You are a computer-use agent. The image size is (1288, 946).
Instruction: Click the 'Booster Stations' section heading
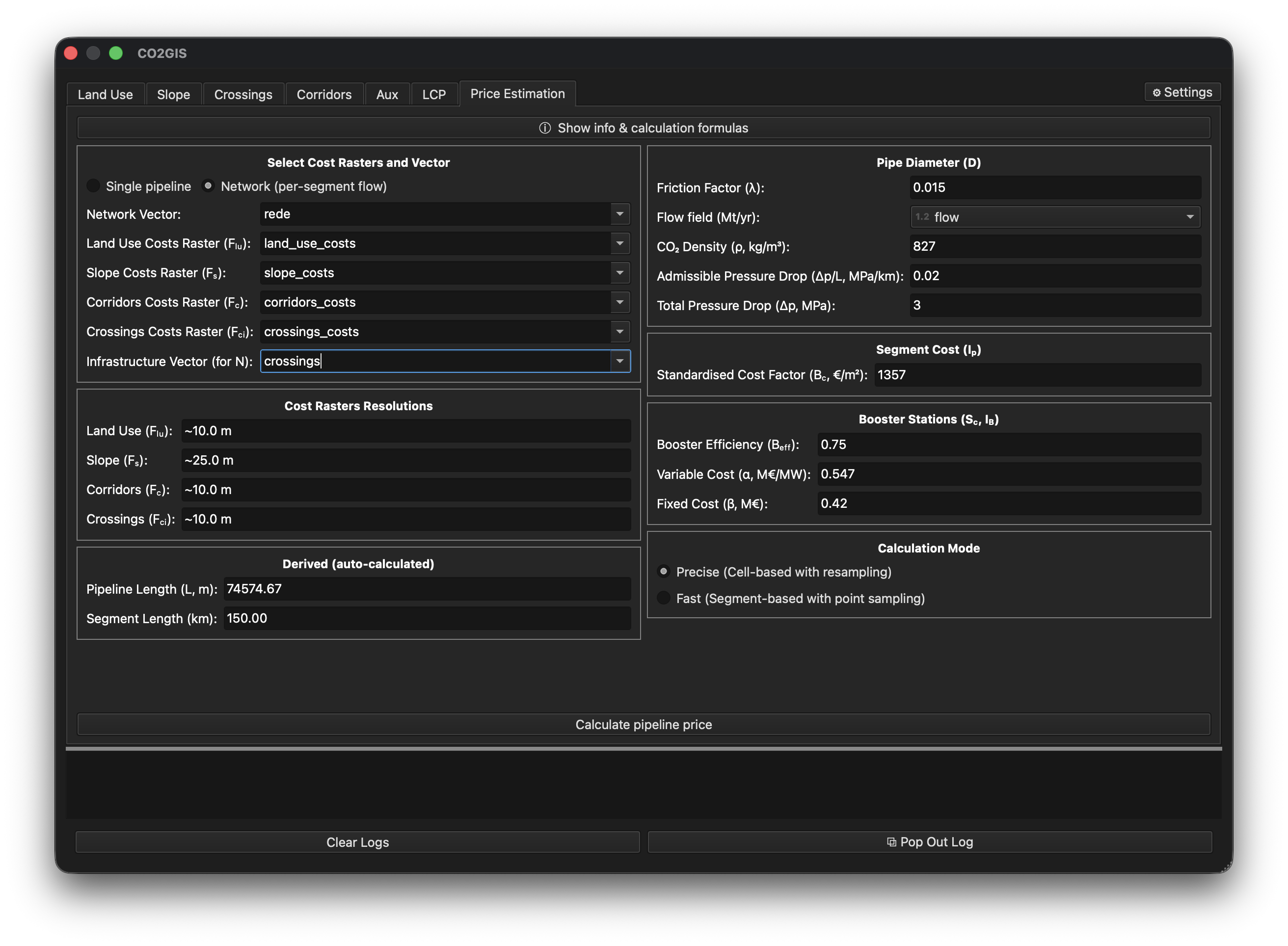coord(928,419)
